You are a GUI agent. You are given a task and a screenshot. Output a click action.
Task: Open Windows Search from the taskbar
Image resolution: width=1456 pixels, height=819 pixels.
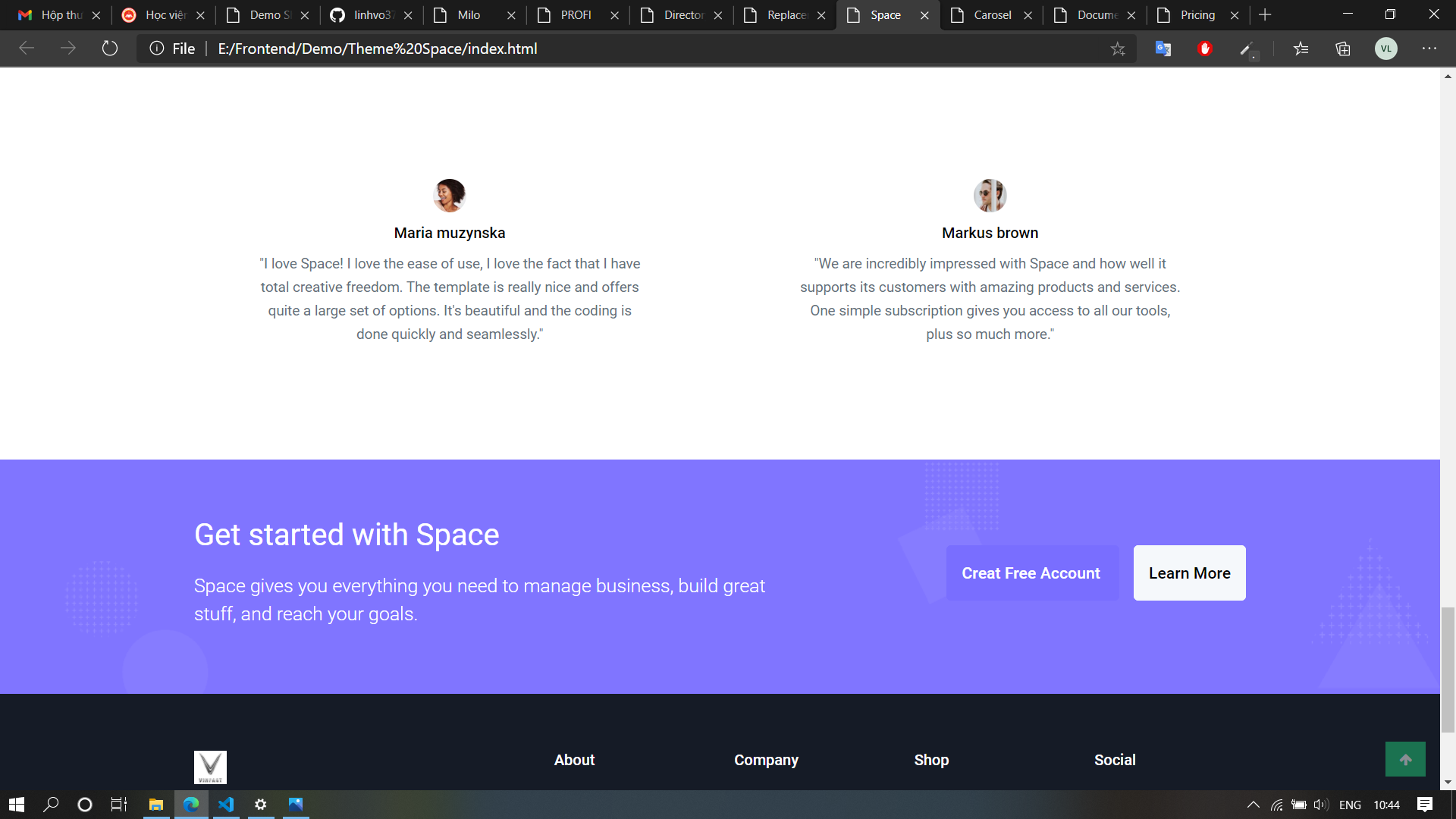[x=50, y=805]
